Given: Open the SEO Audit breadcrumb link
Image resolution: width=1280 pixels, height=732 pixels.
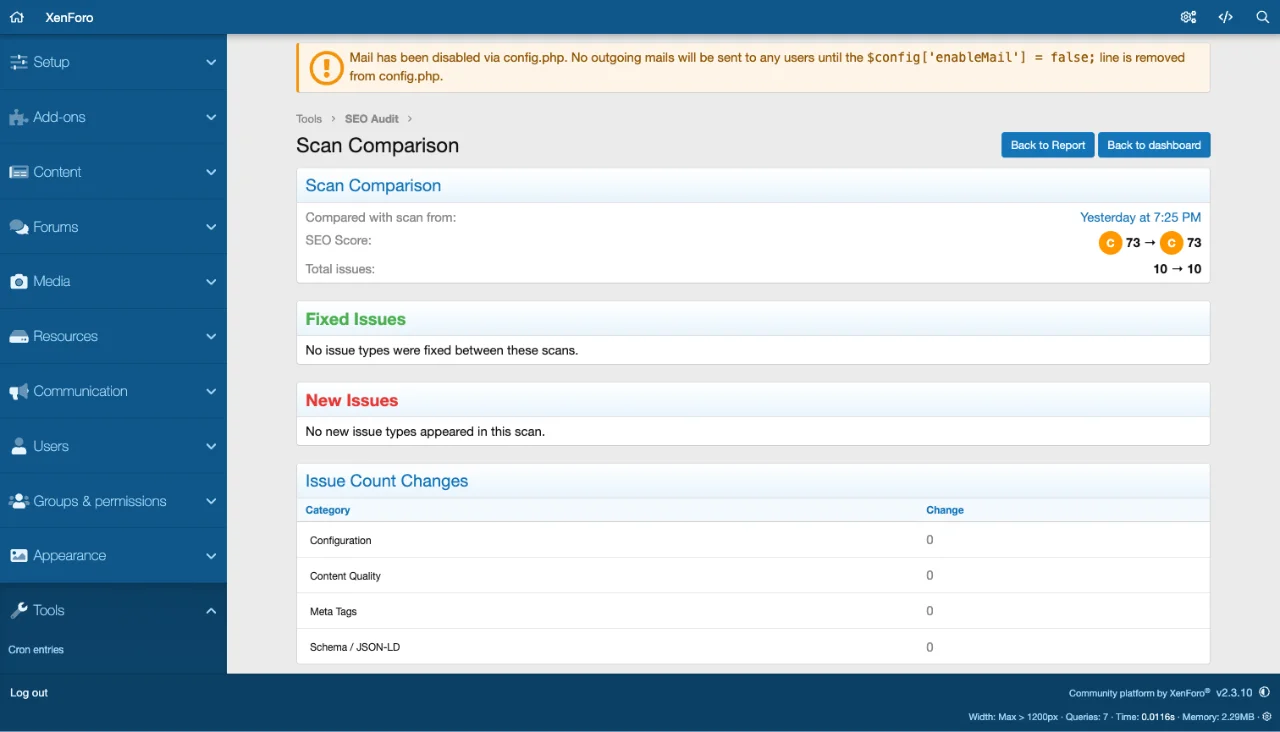Looking at the screenshot, I should (x=372, y=119).
